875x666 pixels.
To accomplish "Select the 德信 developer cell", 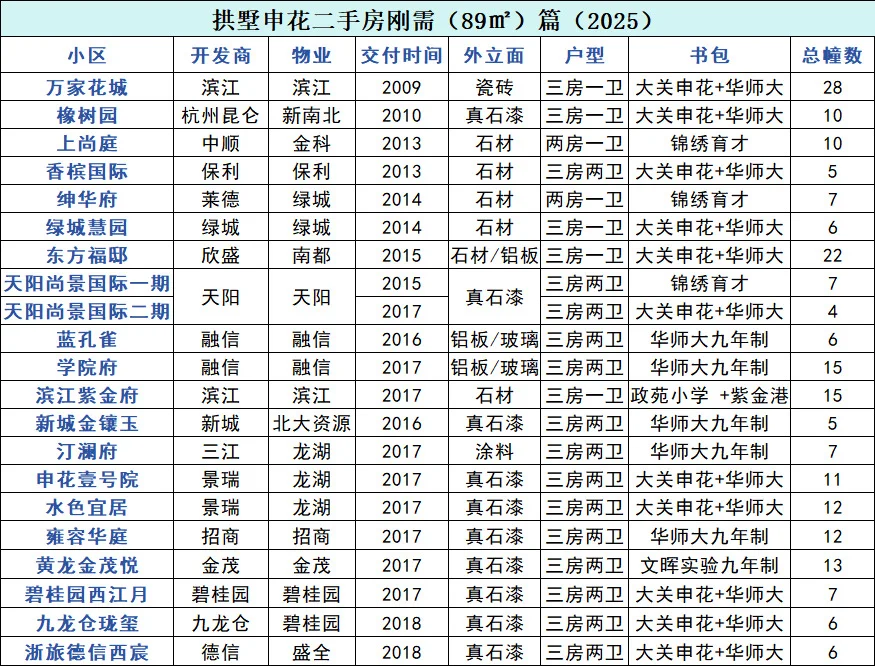I will [x=221, y=652].
